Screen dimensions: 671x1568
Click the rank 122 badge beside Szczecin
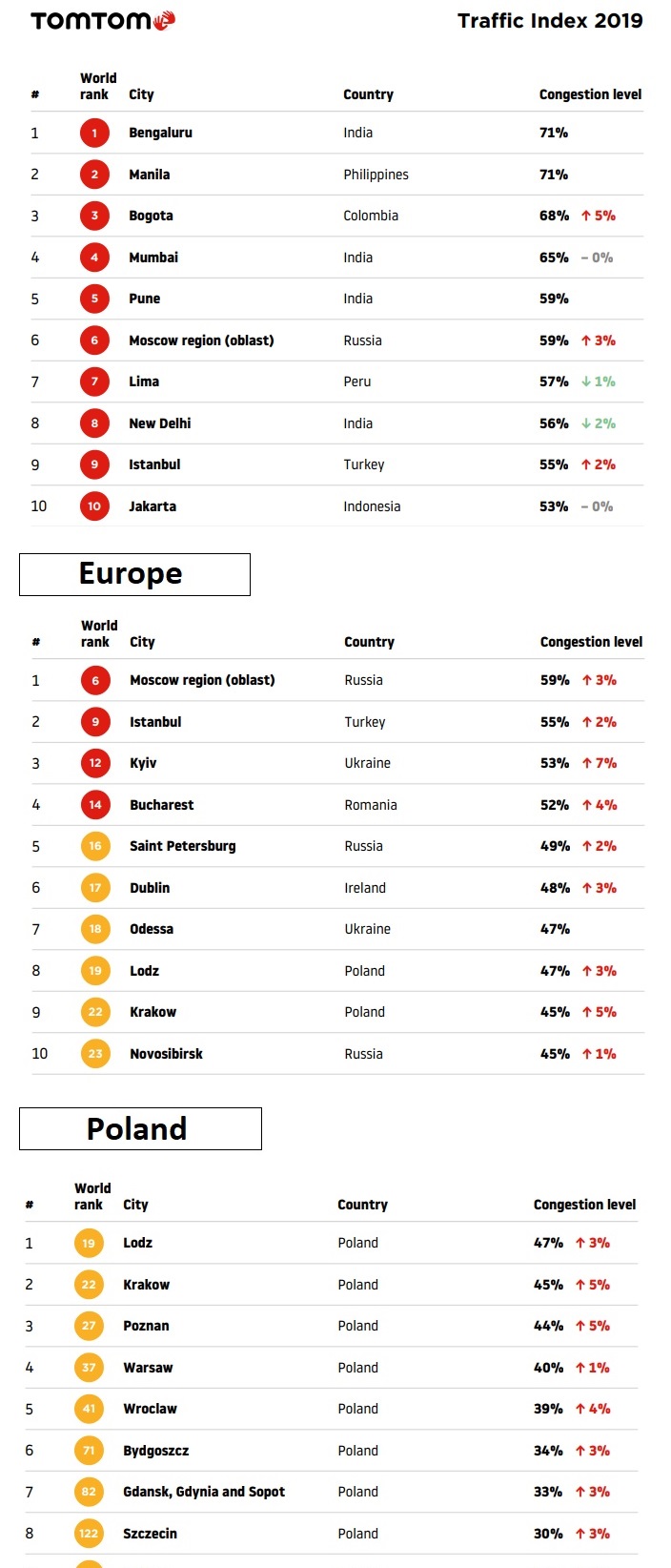point(89,1534)
